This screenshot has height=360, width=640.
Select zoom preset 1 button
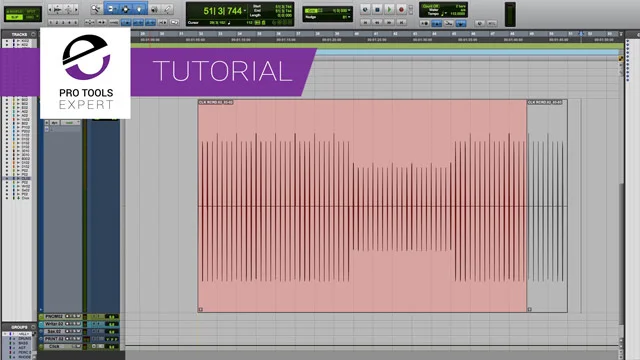click(x=51, y=22)
